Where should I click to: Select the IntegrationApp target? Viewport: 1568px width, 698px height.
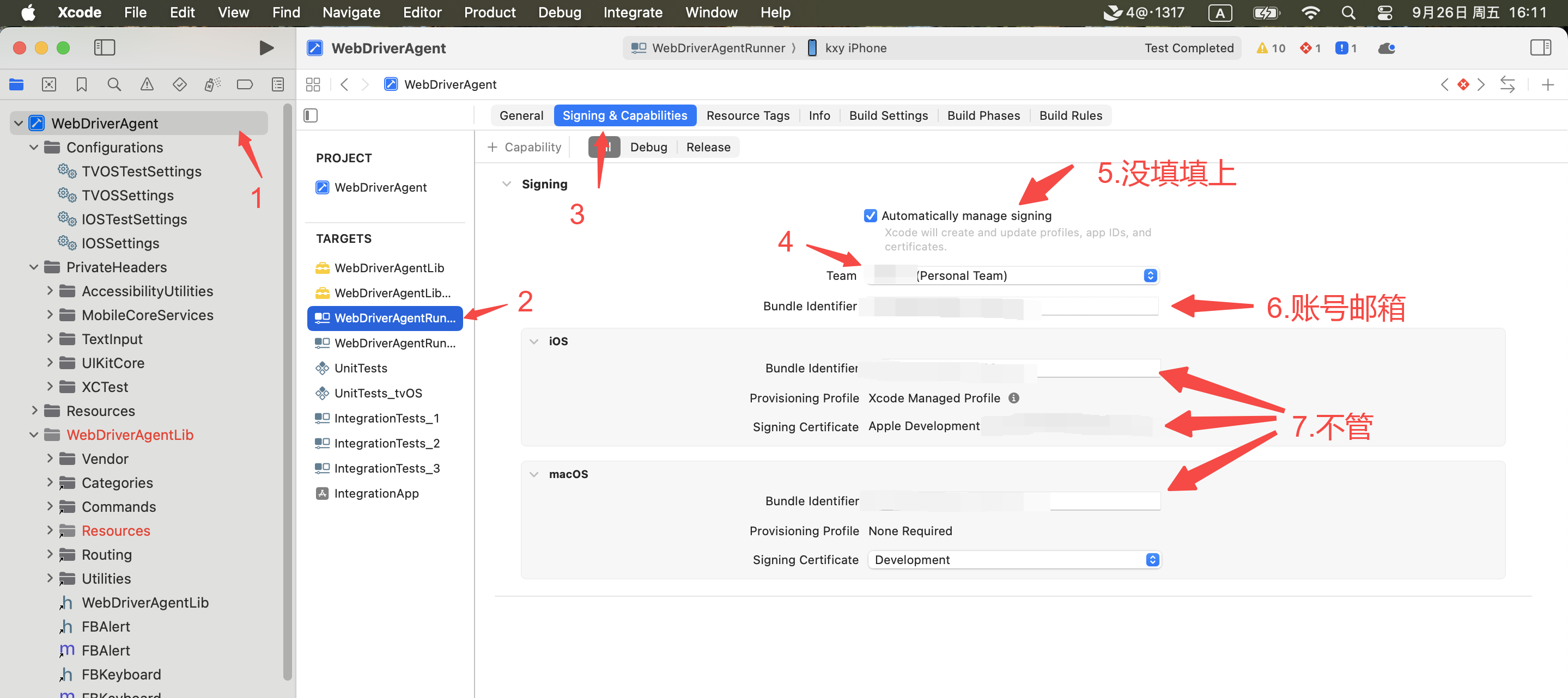(376, 493)
